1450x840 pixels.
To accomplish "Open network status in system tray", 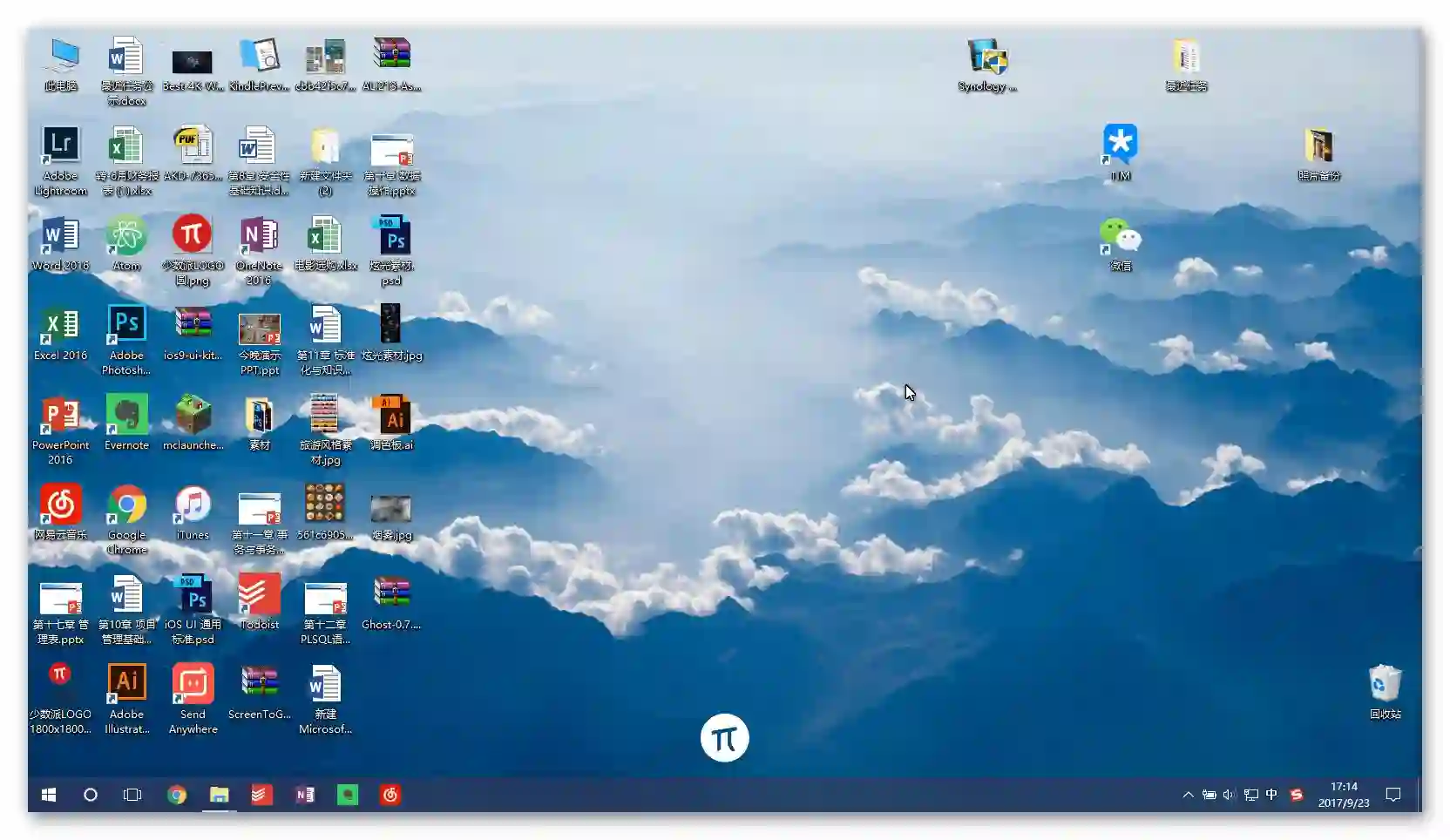I will pos(1250,795).
